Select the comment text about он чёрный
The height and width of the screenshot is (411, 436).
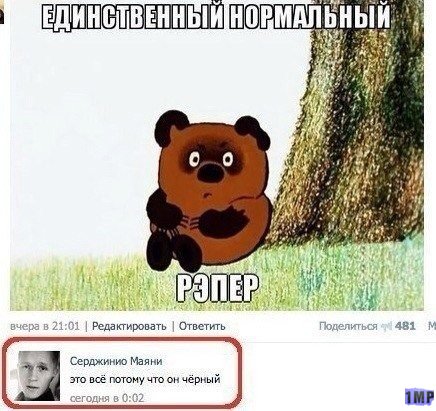coord(145,379)
